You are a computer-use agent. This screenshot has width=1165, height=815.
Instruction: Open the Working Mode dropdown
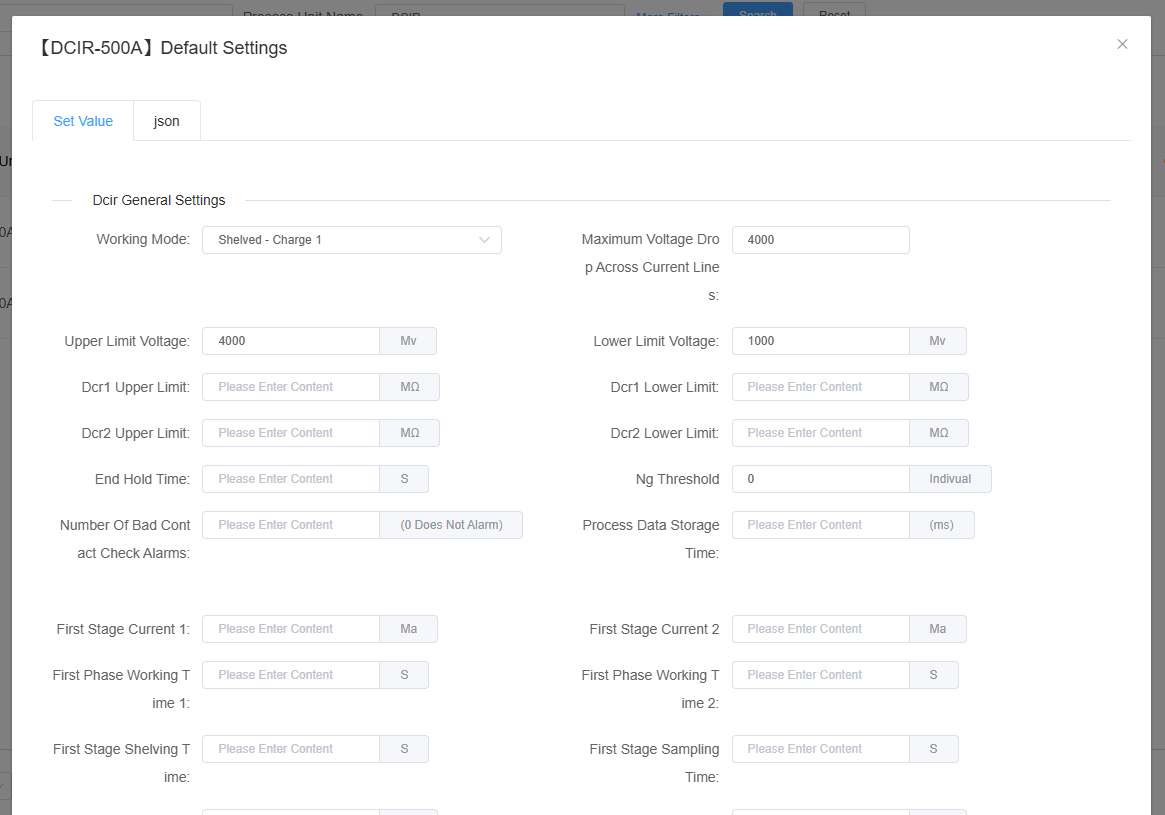pos(351,240)
